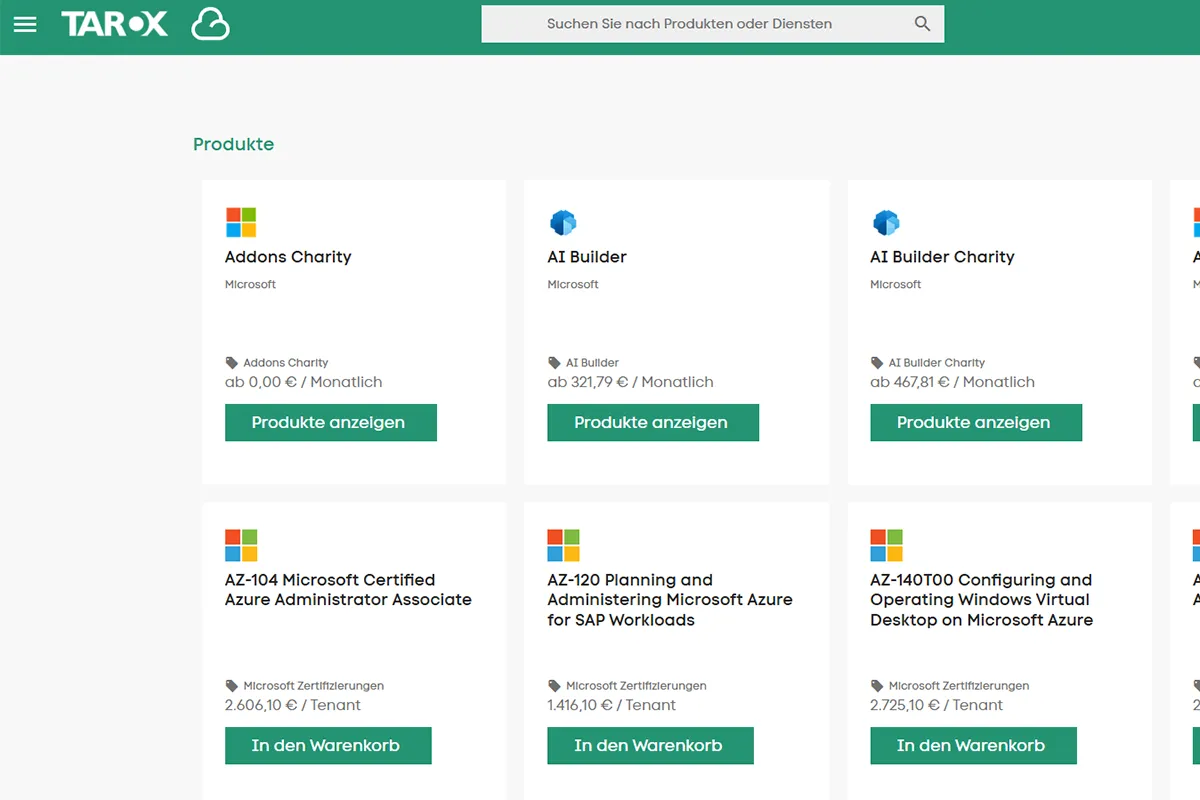Click the Microsoft logo on Addons Charity
This screenshot has width=1200, height=800.
[x=241, y=222]
